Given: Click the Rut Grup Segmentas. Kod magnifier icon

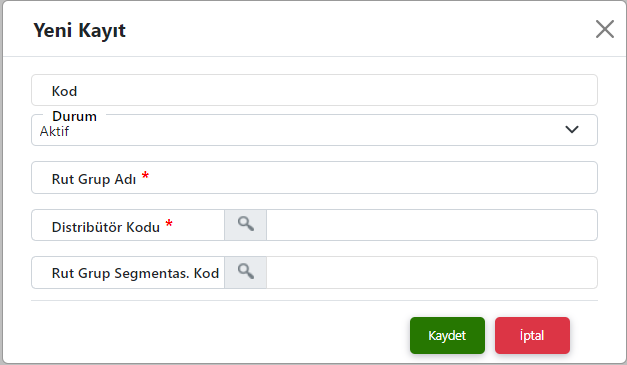Looking at the screenshot, I should [246, 272].
